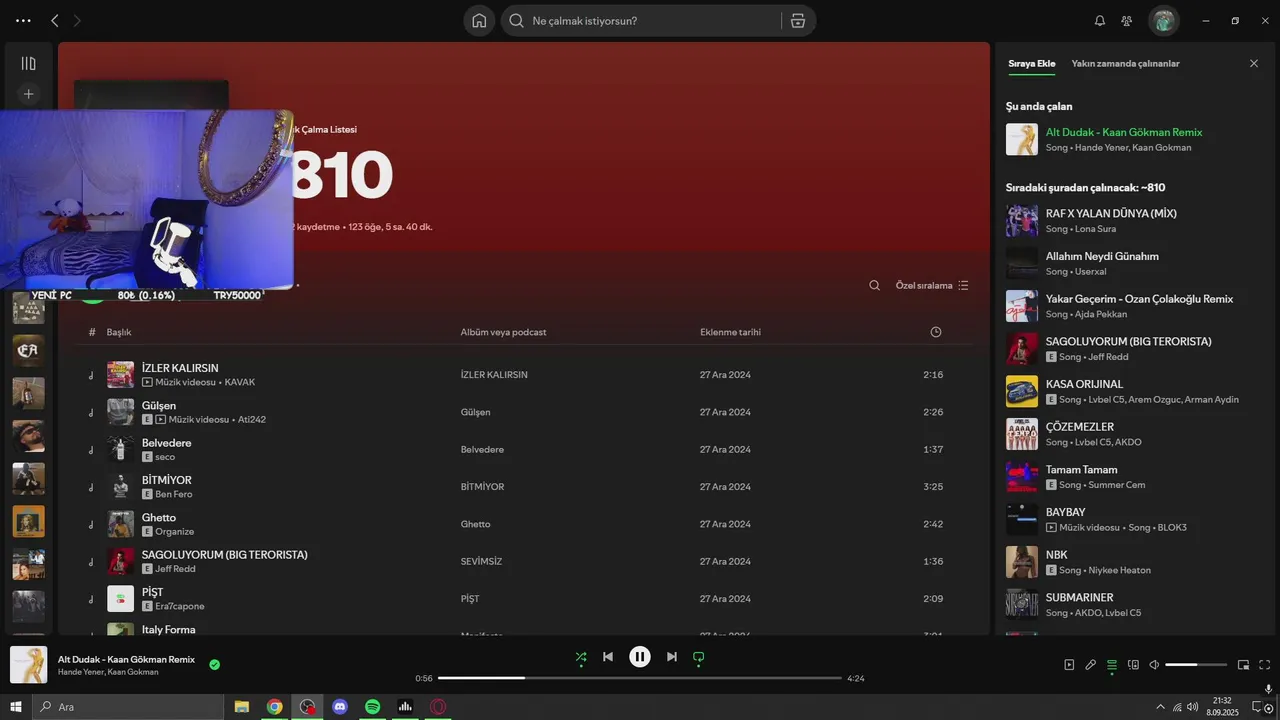Toggle shuffle playback
Viewport: 1280px width, 720px height.
(x=581, y=657)
